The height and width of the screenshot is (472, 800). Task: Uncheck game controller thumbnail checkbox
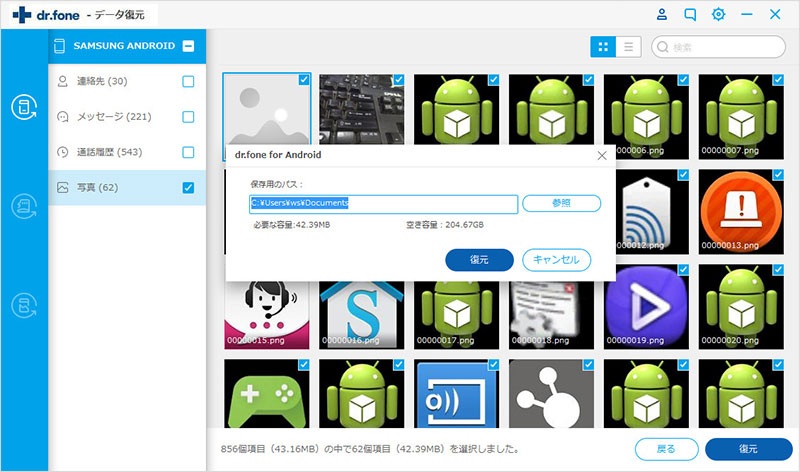point(304,364)
